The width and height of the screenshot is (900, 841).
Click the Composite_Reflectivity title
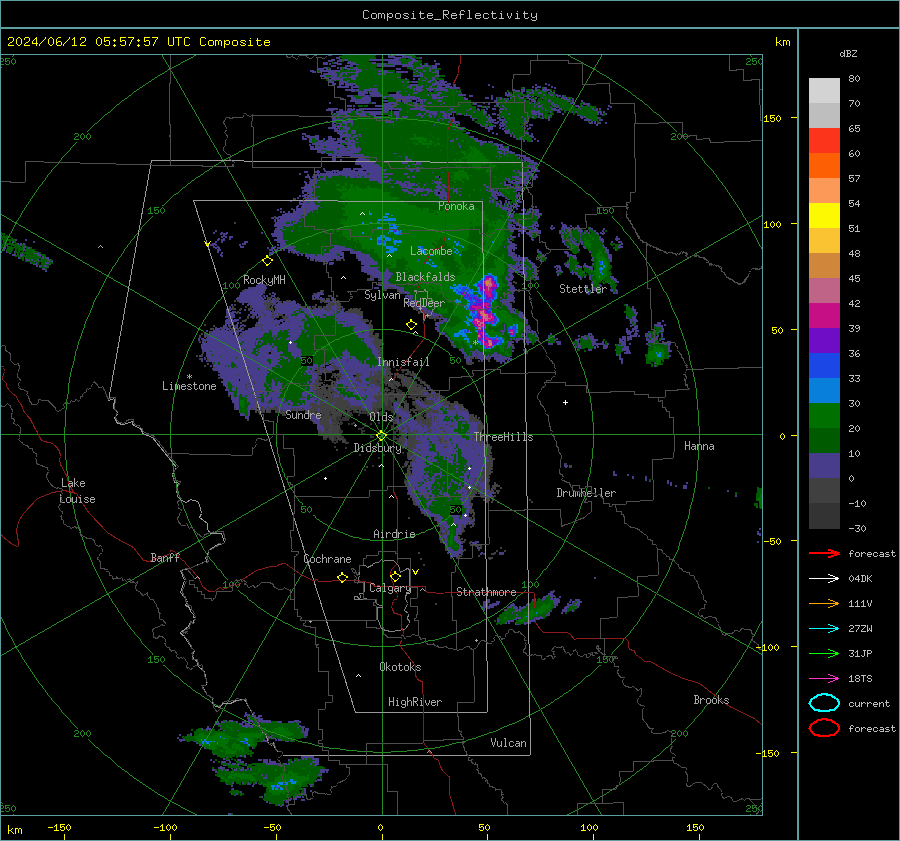point(450,15)
